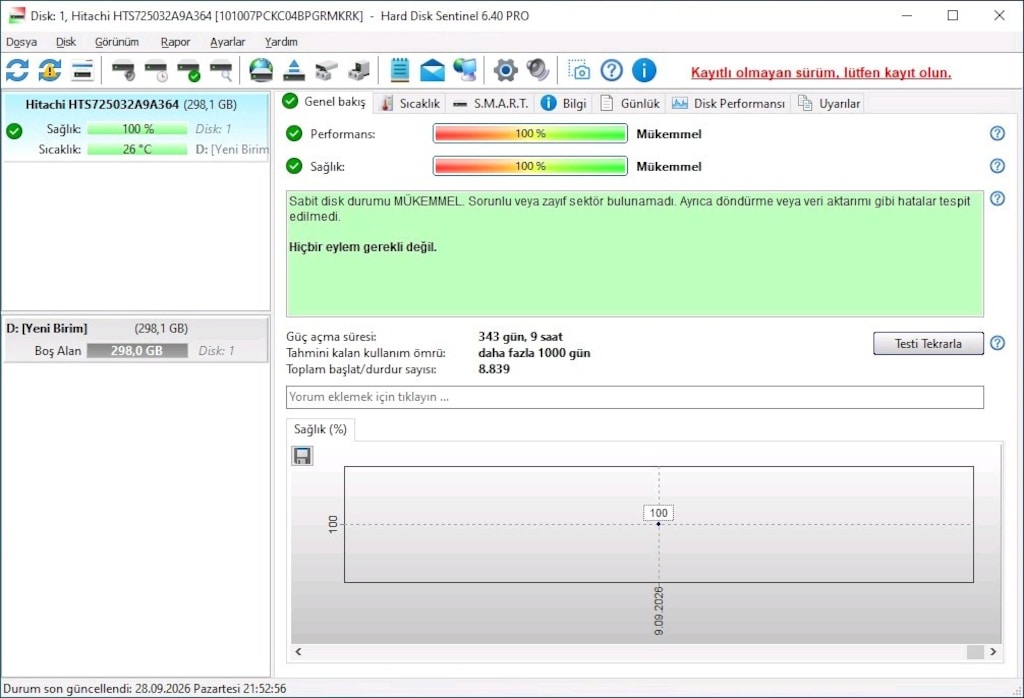Image resolution: width=1024 pixels, height=698 pixels.
Task: Click the disk with magnifying glass icon
Action: click(x=221, y=71)
